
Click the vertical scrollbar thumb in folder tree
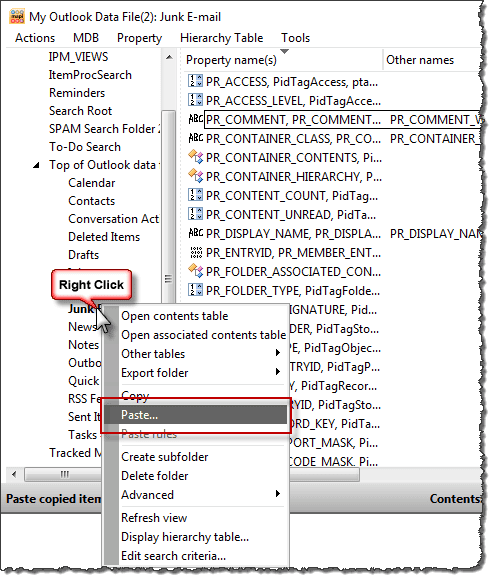click(169, 278)
